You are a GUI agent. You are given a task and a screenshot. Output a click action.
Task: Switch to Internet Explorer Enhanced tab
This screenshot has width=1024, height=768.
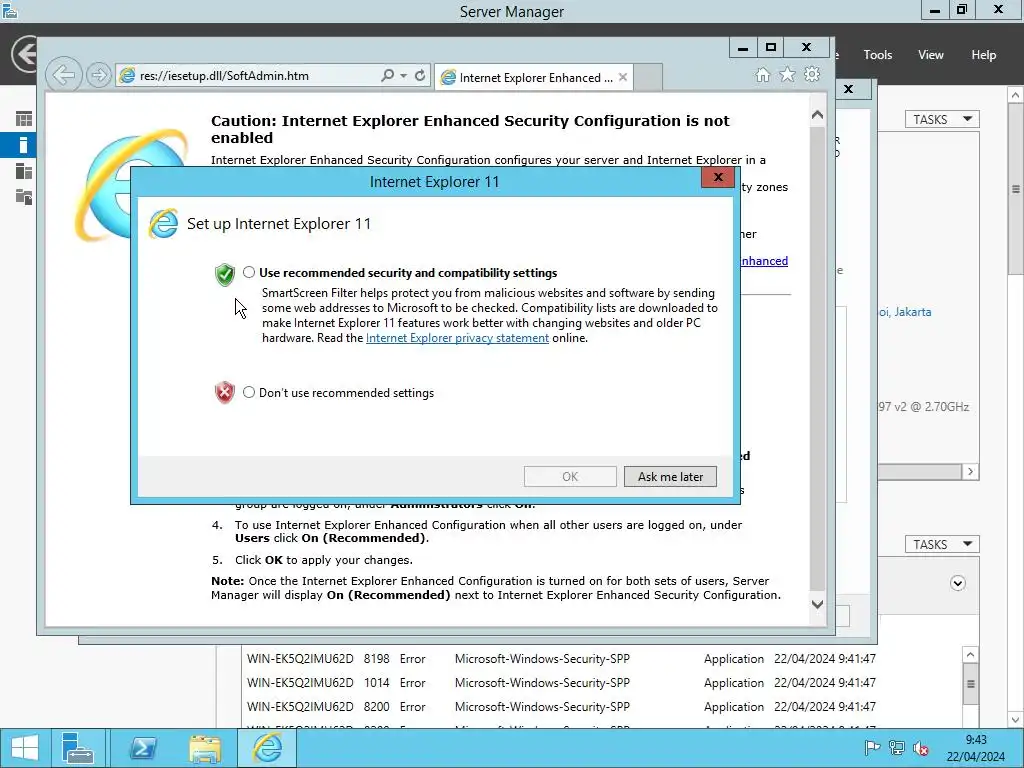click(x=528, y=78)
